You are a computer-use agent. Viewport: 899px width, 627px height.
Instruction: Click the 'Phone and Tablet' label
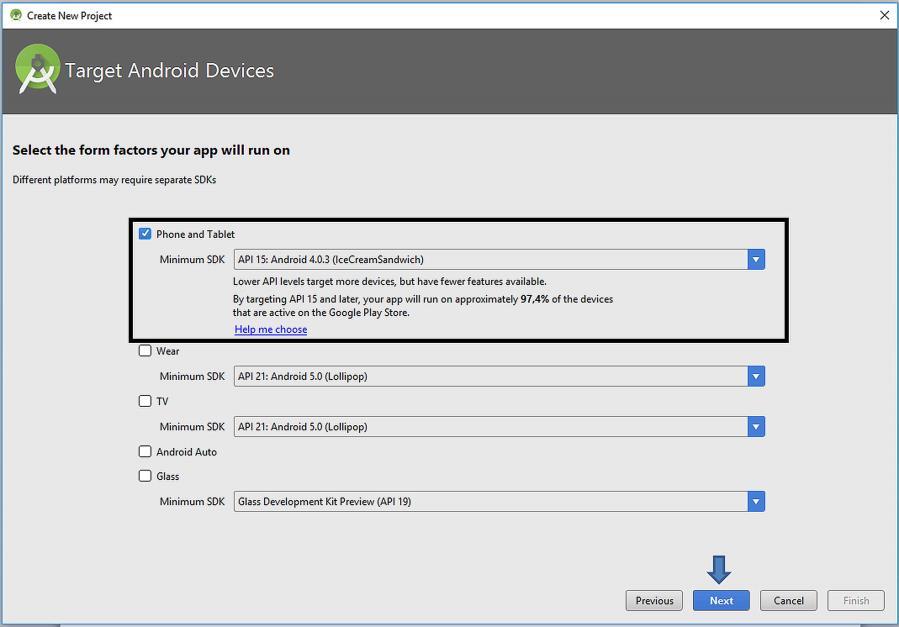pyautogui.click(x=196, y=234)
